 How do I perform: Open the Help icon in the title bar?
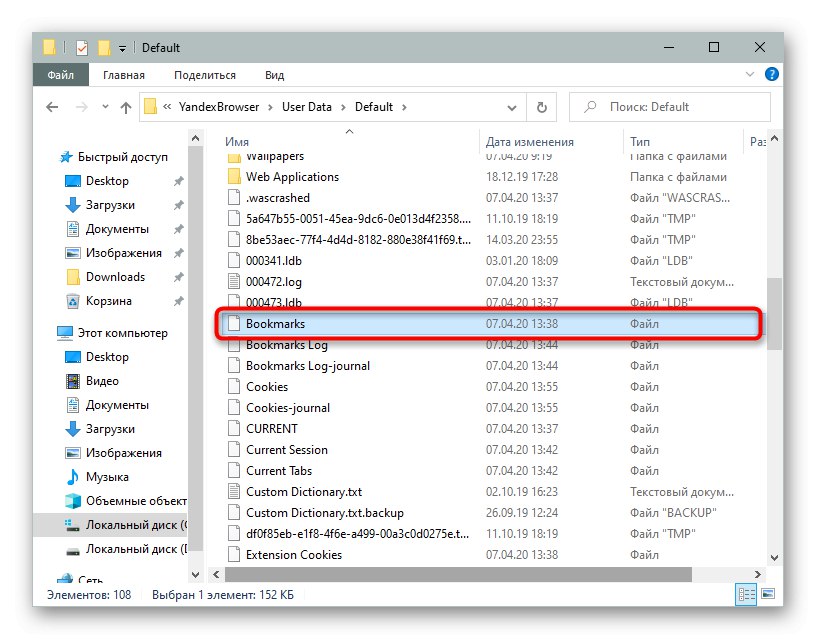point(771,74)
